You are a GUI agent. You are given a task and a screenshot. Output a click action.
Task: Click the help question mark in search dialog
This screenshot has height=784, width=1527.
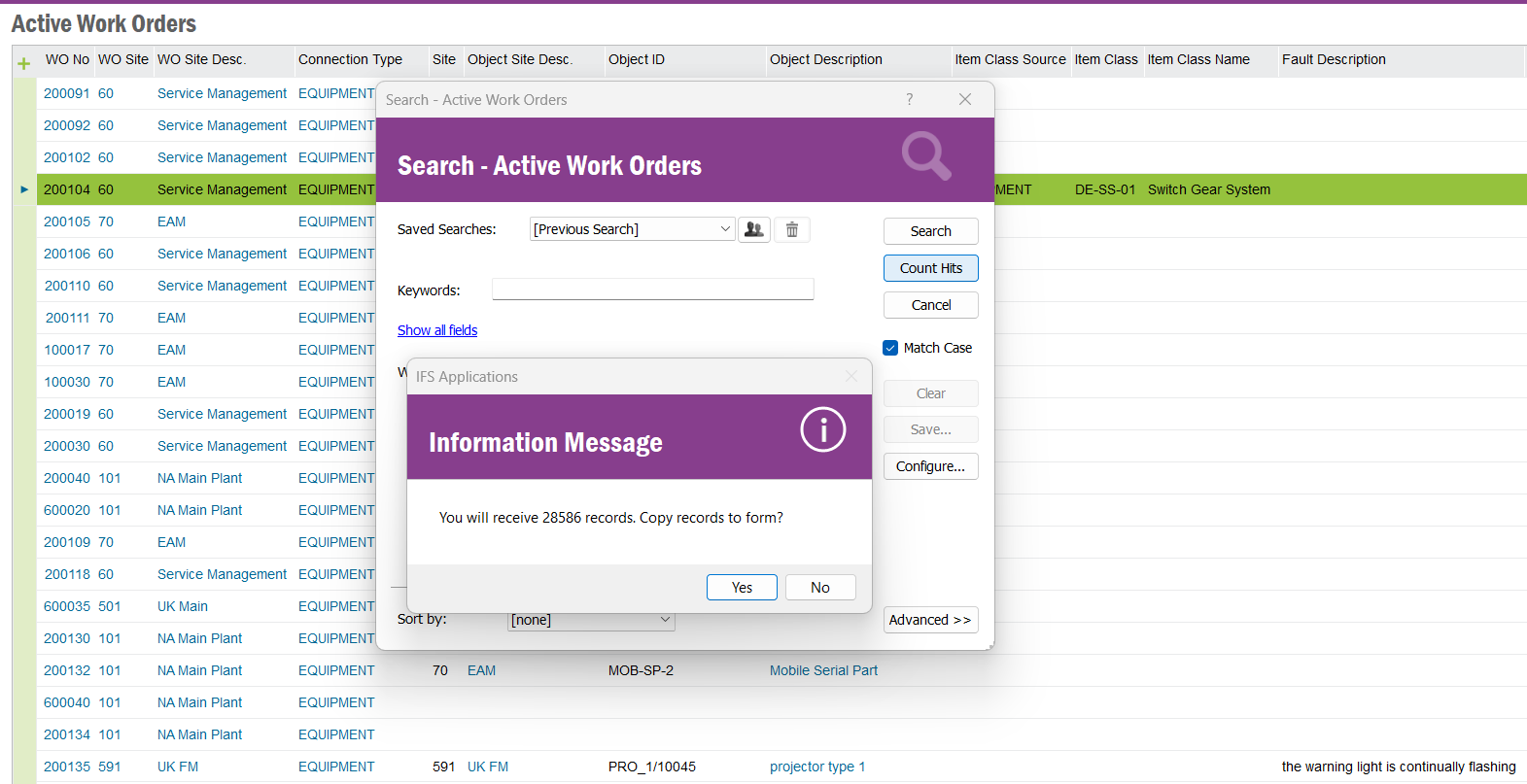point(910,99)
